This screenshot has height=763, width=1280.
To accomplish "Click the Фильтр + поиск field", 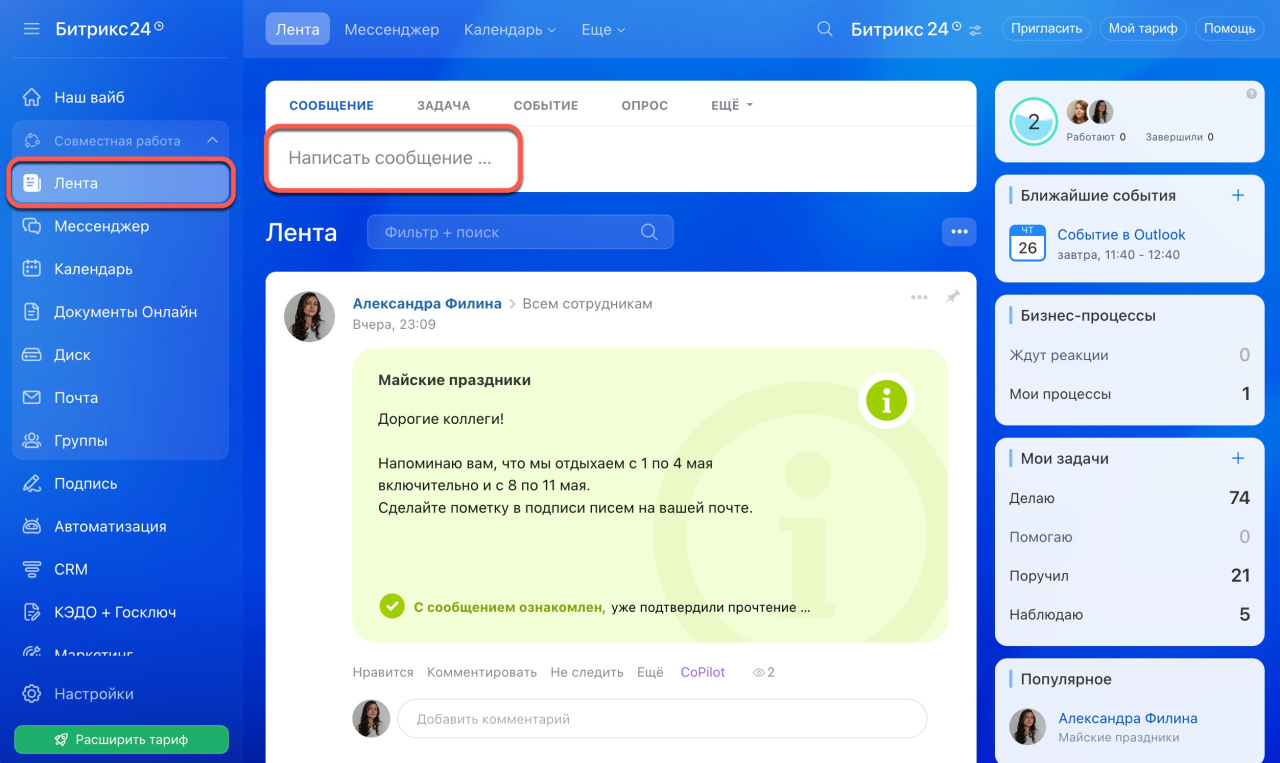I will pyautogui.click(x=520, y=232).
